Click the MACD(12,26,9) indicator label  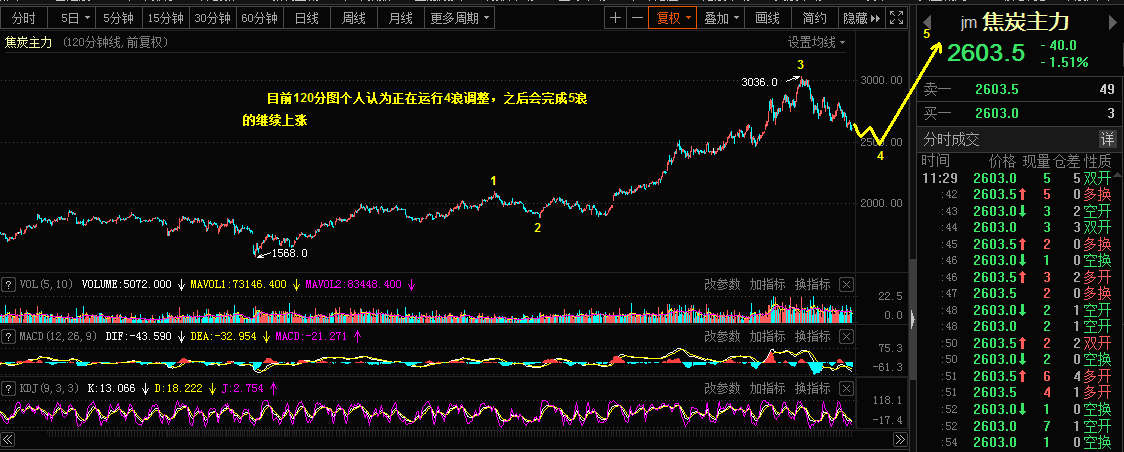click(59, 336)
